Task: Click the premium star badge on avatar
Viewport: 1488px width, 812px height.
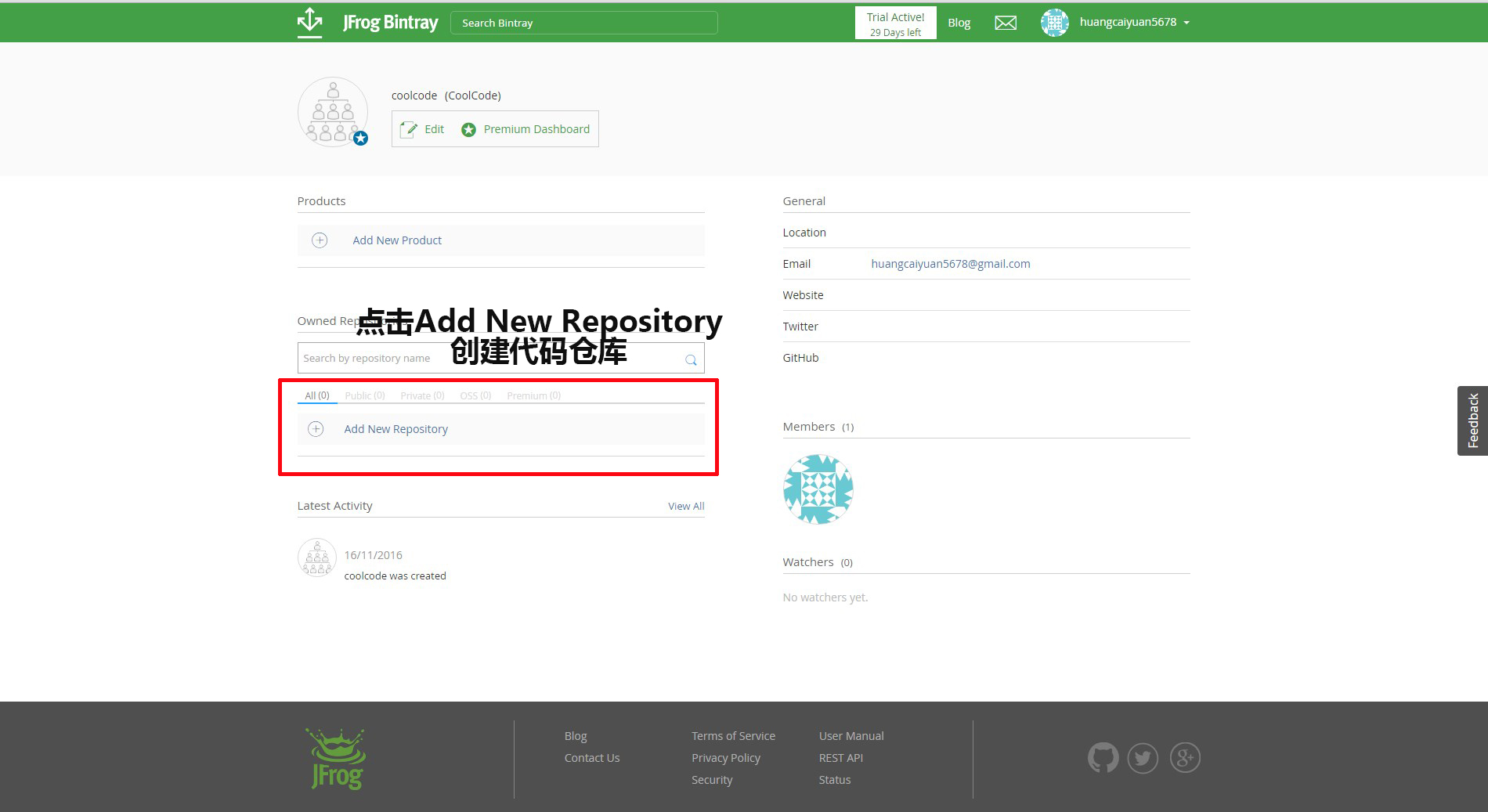Action: click(x=360, y=139)
